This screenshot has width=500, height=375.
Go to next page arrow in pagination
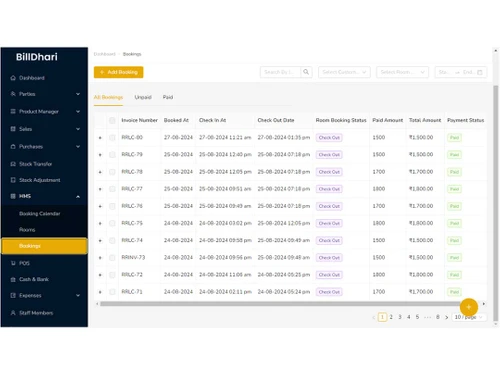pos(447,317)
